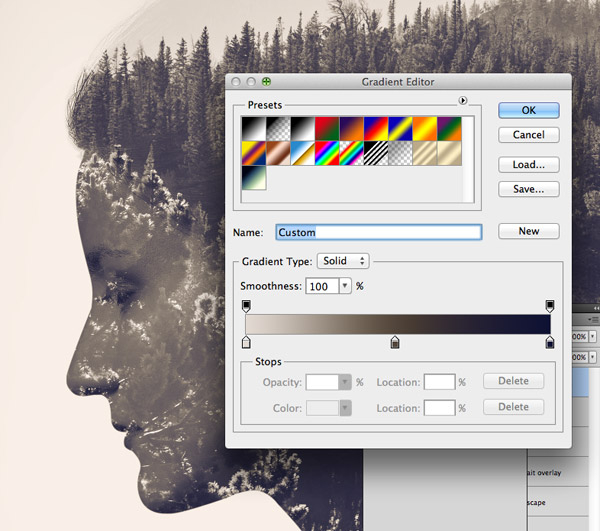The height and width of the screenshot is (531, 600).
Task: Click the gradient preview bar
Action: 397,324
